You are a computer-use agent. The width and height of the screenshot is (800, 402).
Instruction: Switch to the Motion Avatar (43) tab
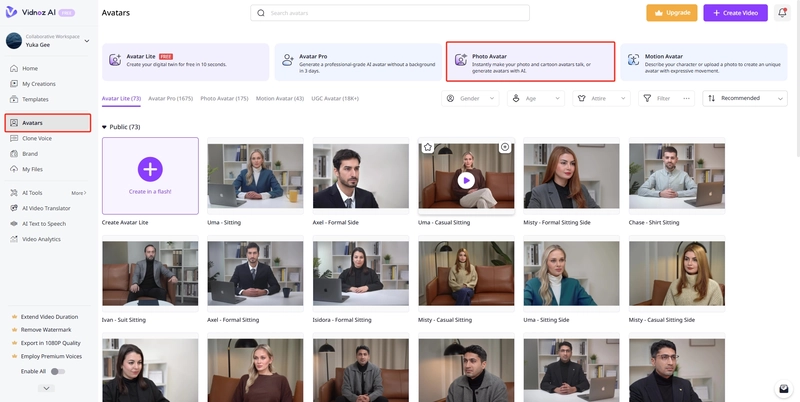click(280, 99)
